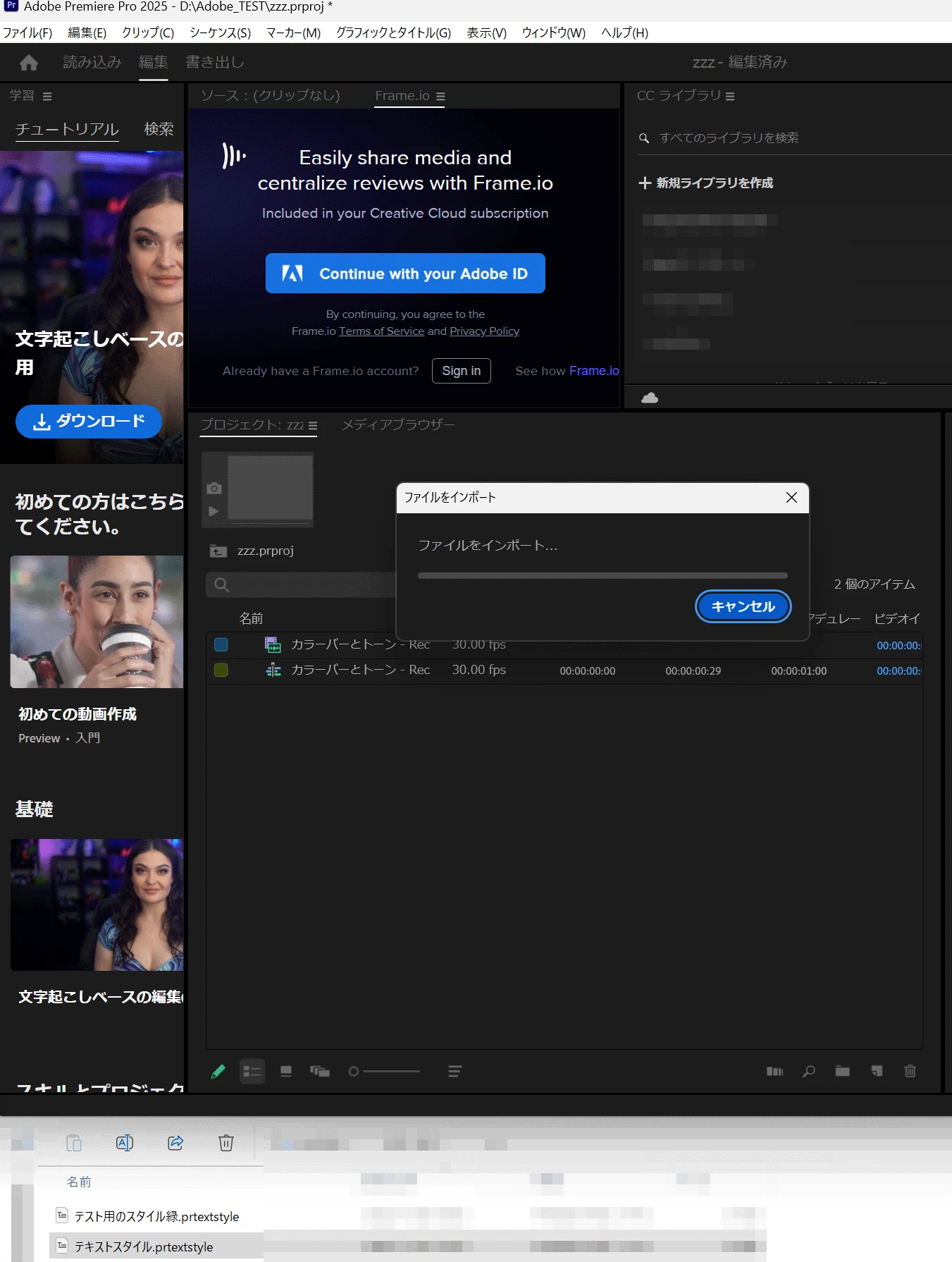Open the ファイル(F) menu
Image resolution: width=952 pixels, height=1262 pixels.
click(x=27, y=32)
